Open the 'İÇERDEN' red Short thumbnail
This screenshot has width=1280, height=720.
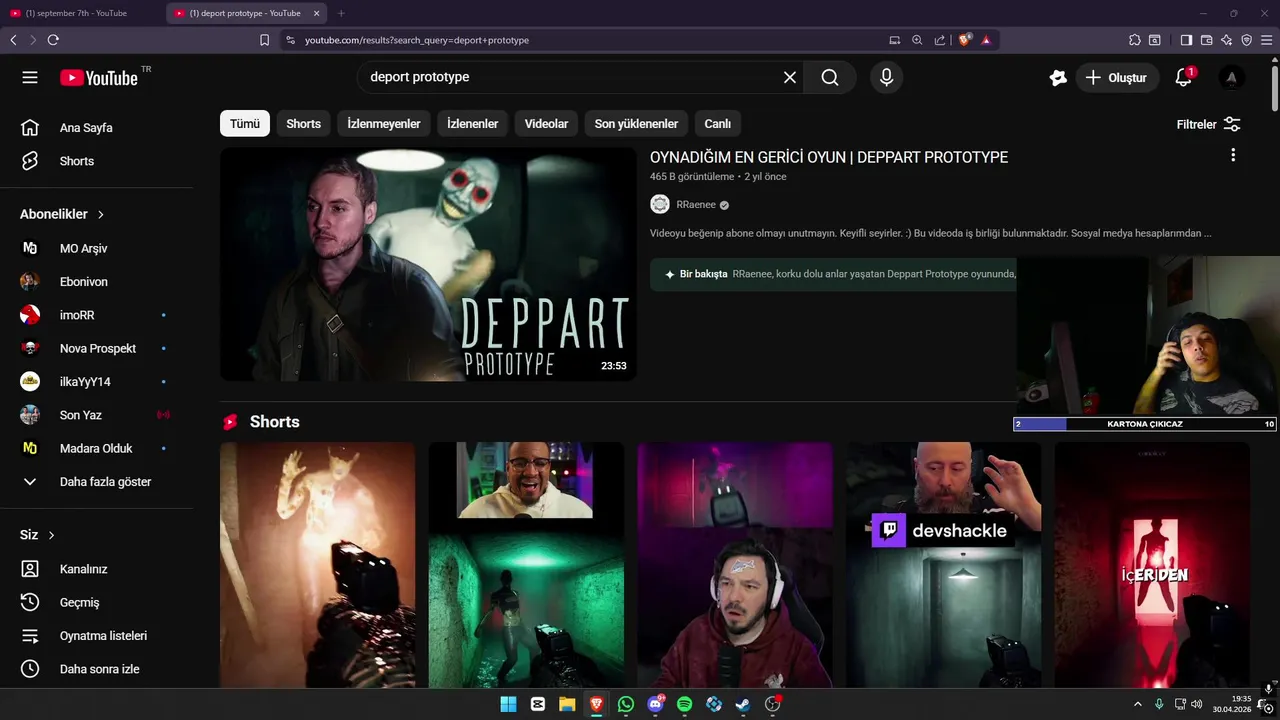click(1152, 565)
